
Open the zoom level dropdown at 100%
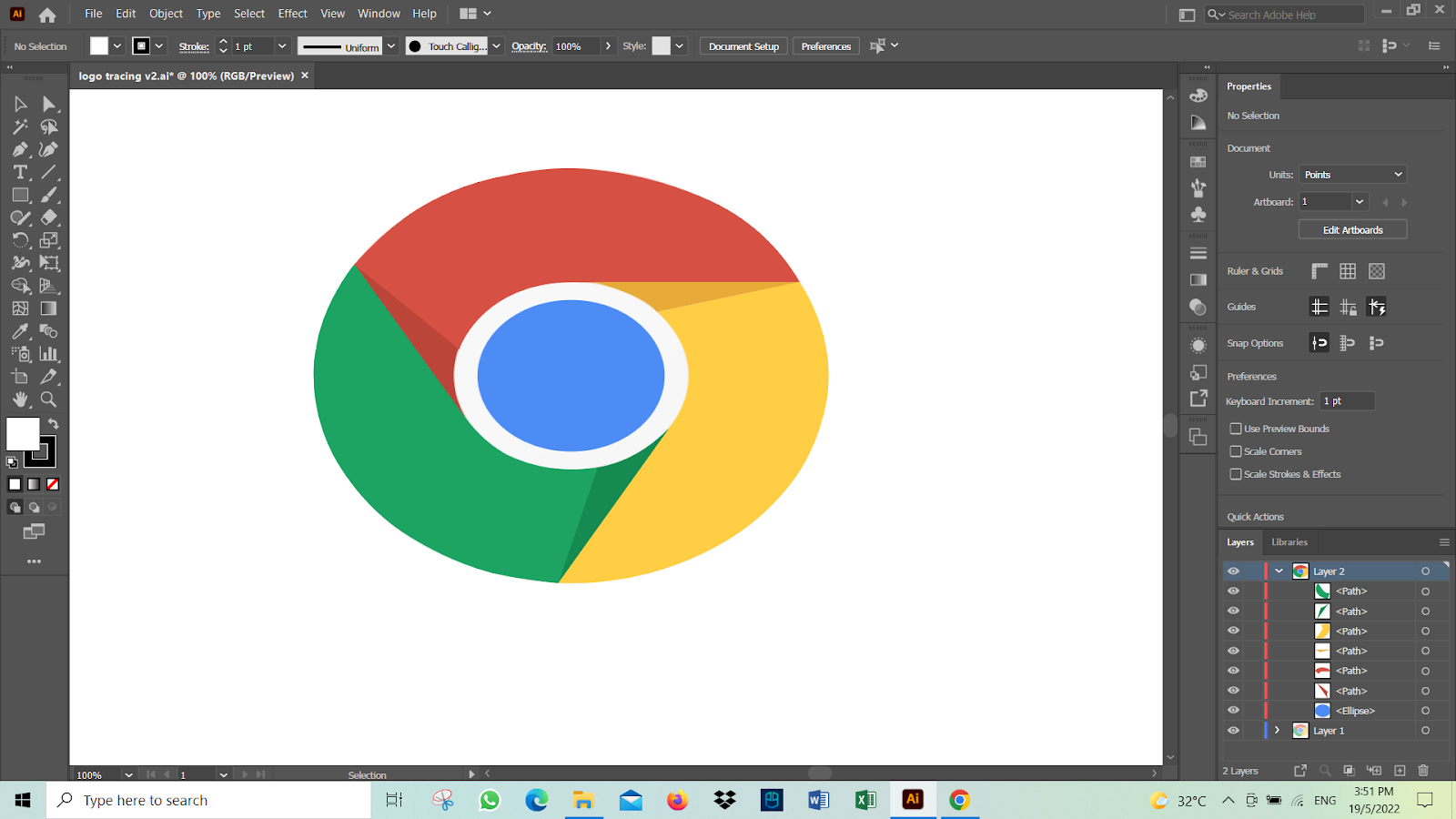tap(128, 775)
